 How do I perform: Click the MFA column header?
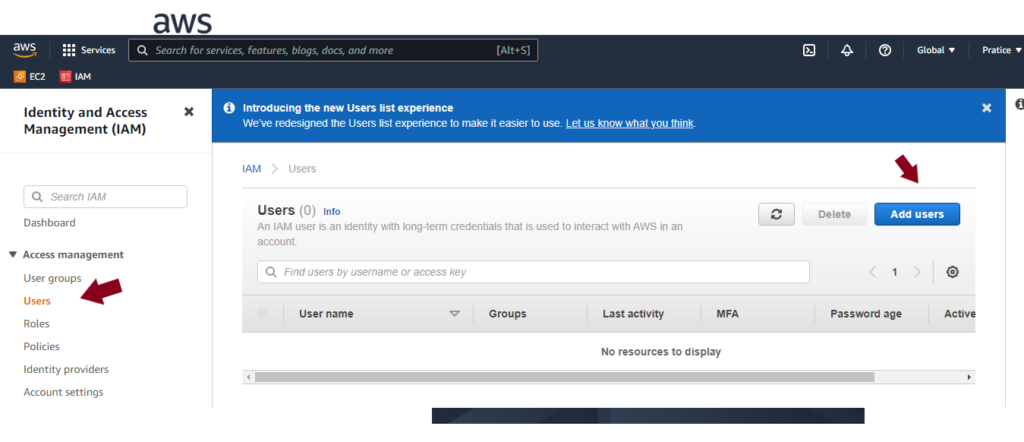[728, 314]
